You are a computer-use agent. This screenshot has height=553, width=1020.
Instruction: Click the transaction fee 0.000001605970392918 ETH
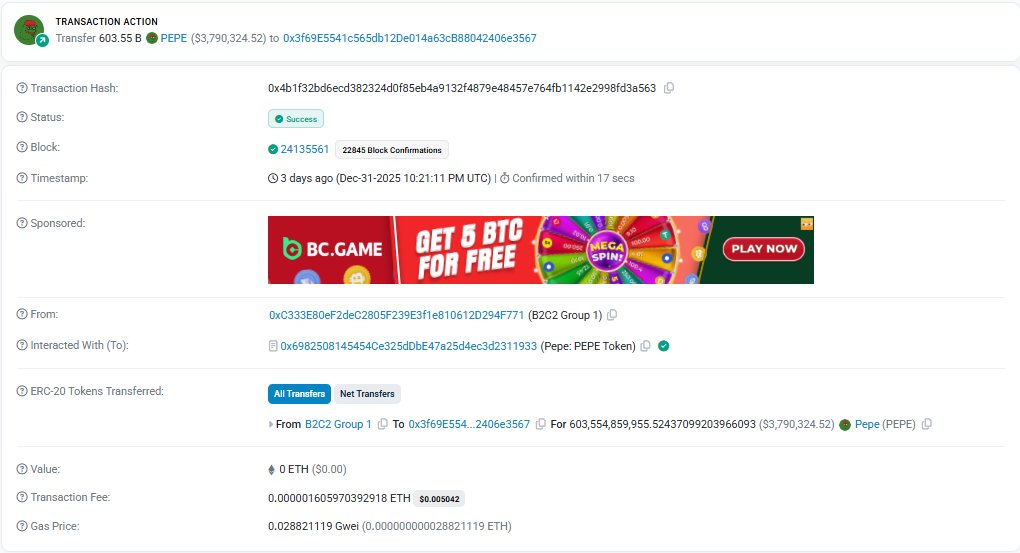[x=339, y=498]
